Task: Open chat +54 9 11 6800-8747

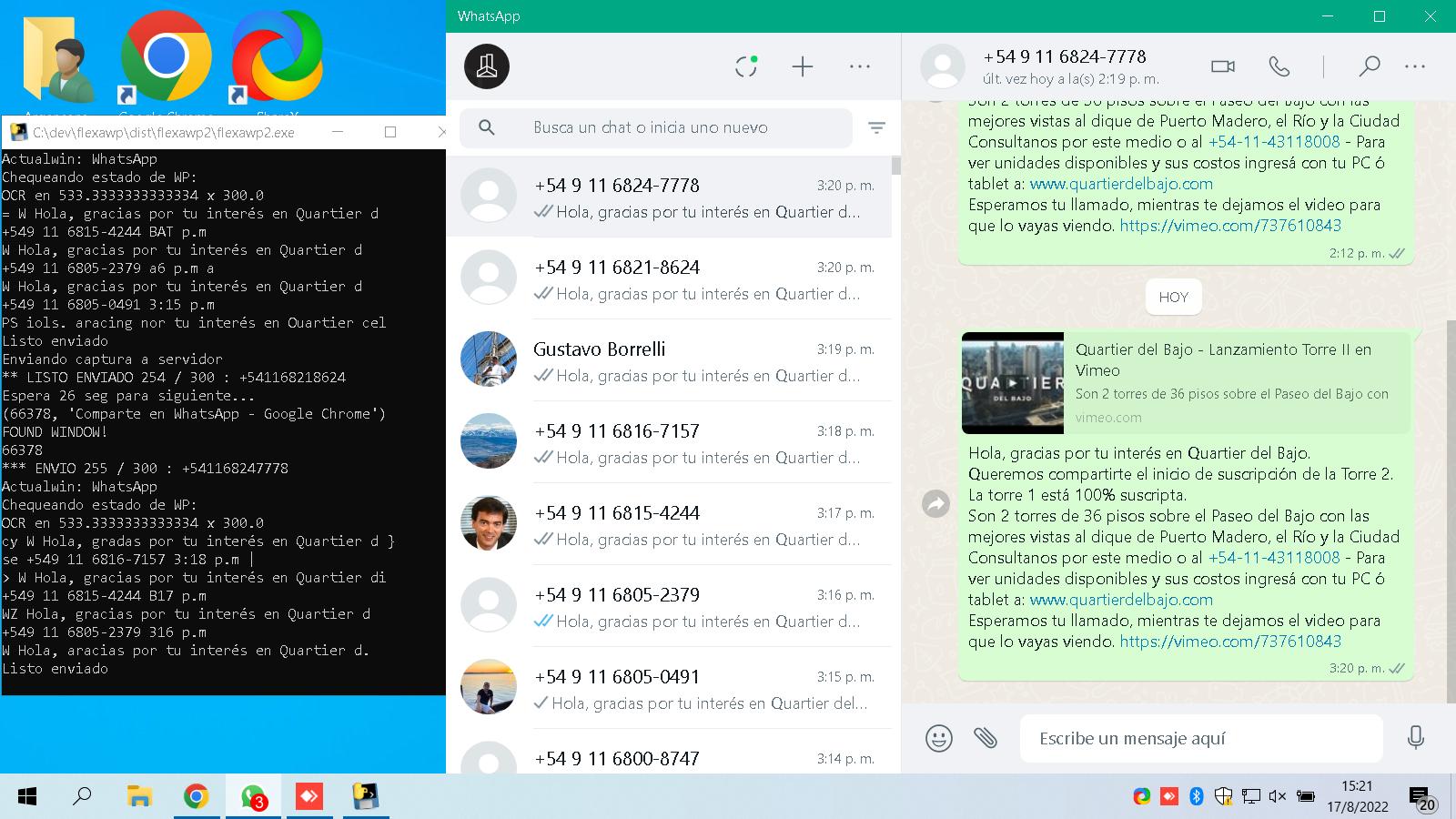Action: click(669, 752)
